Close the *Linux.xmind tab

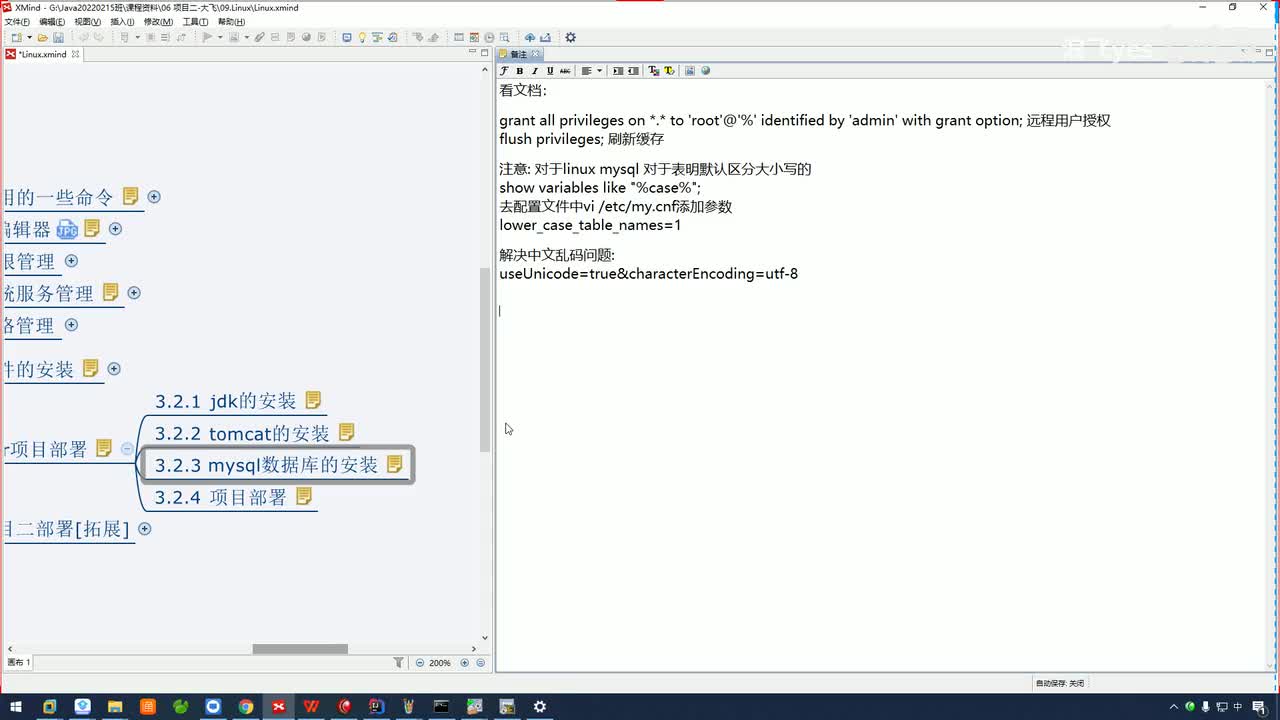point(75,54)
